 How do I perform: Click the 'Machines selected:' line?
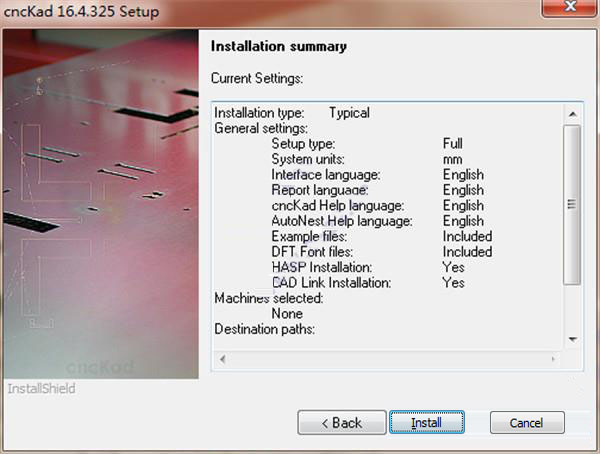click(x=269, y=298)
